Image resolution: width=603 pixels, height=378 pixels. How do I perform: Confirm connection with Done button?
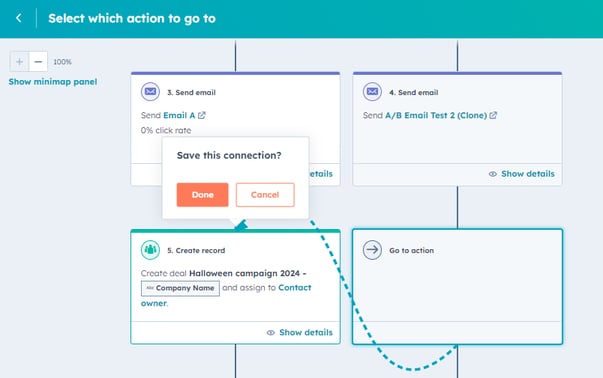click(202, 195)
